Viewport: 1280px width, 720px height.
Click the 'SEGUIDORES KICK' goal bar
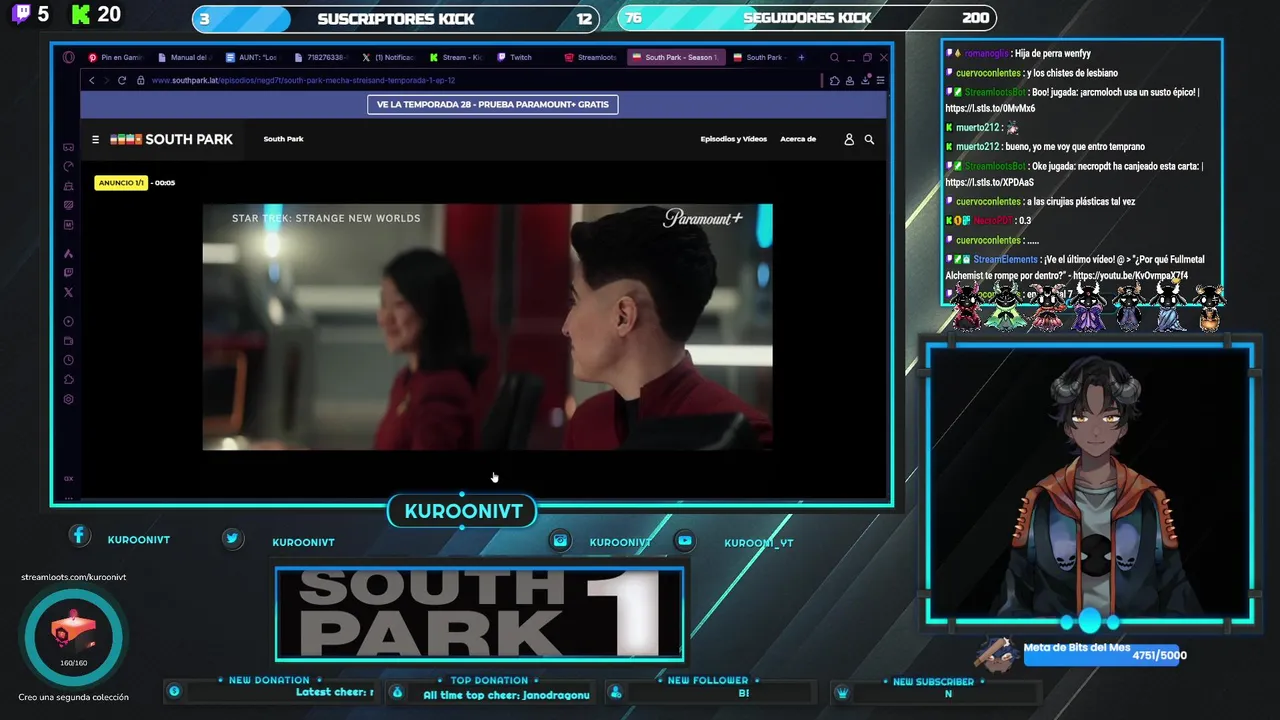pos(808,18)
